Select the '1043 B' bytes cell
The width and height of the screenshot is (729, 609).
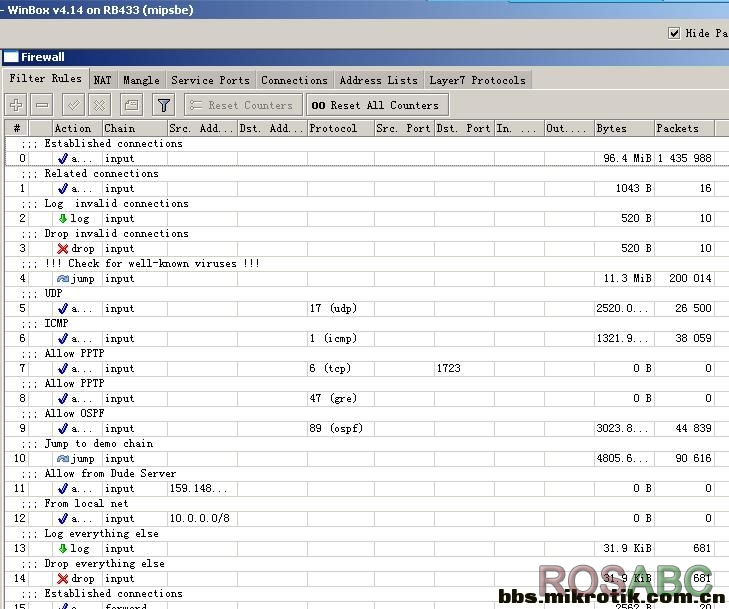(624, 189)
